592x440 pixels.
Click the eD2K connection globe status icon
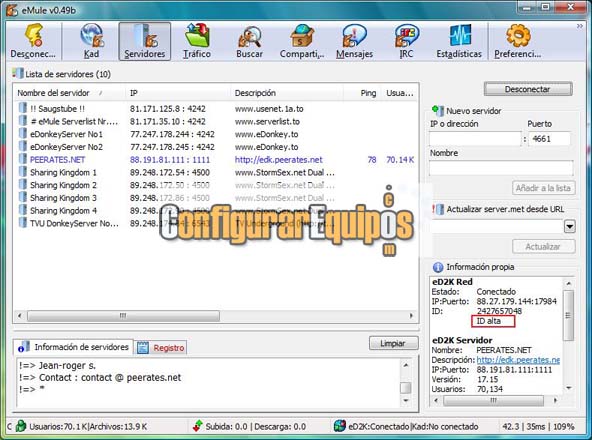(340, 426)
